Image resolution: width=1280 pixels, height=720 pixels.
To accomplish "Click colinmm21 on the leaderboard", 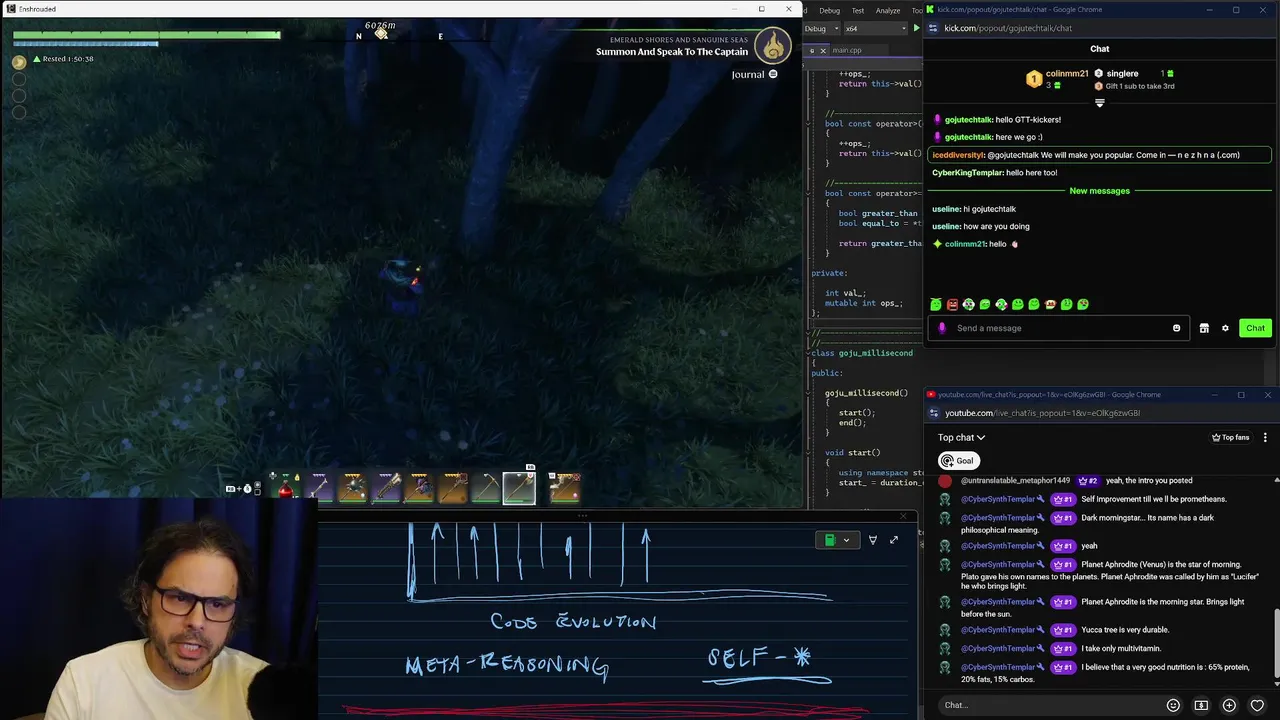I will (x=1066, y=74).
